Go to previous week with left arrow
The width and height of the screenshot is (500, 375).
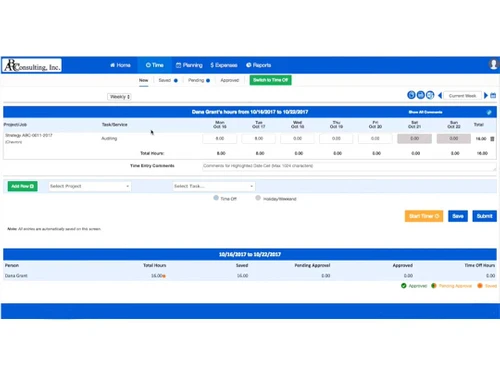coord(440,96)
